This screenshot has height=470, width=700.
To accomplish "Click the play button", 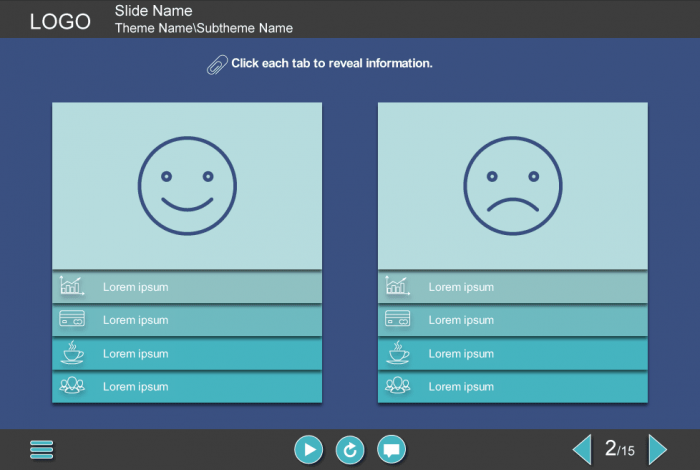I will [x=308, y=449].
